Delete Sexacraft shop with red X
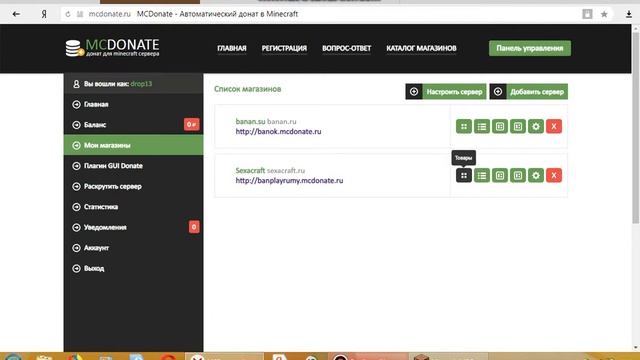Viewport: 640px width, 360px height. 554,176
